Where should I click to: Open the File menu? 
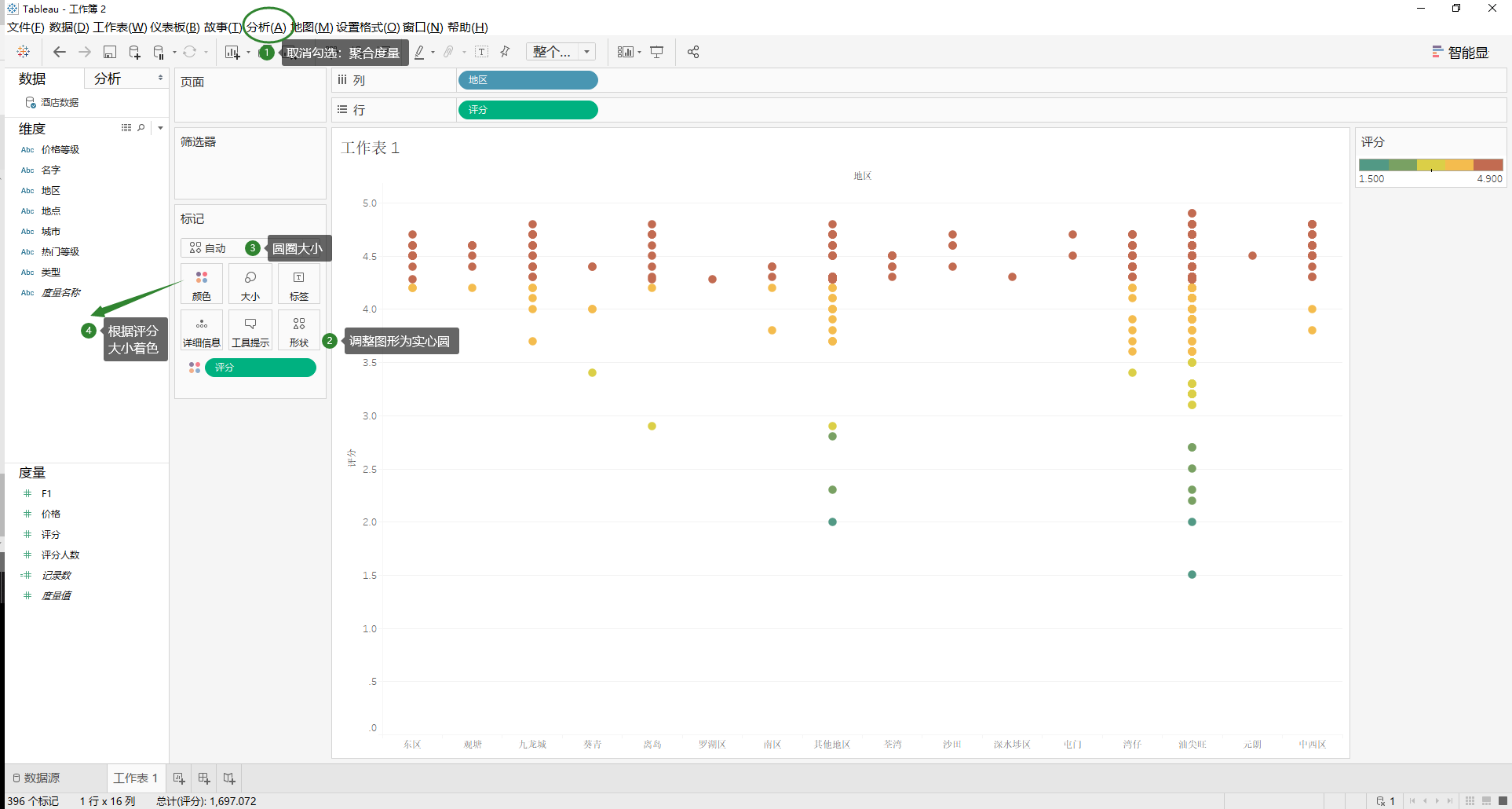(x=25, y=27)
